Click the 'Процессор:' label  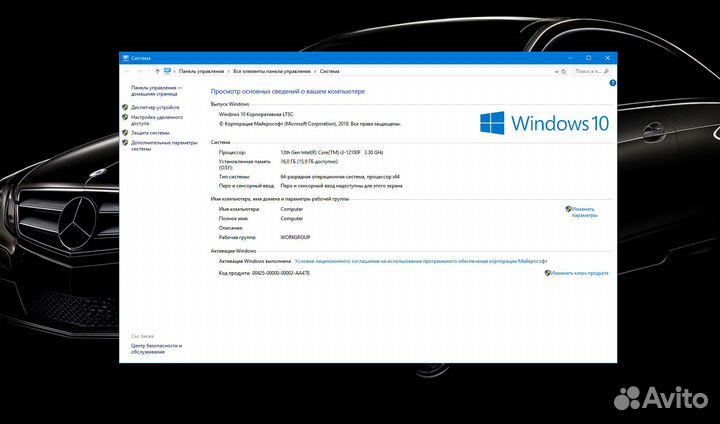(x=232, y=152)
